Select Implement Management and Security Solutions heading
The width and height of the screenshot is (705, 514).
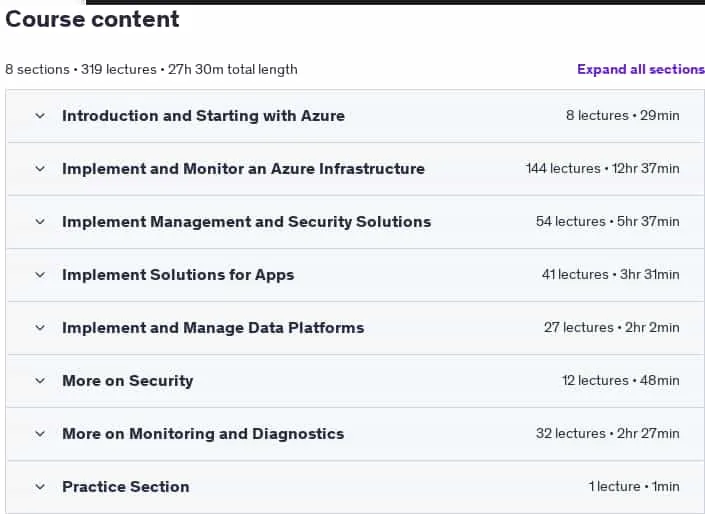pos(246,222)
